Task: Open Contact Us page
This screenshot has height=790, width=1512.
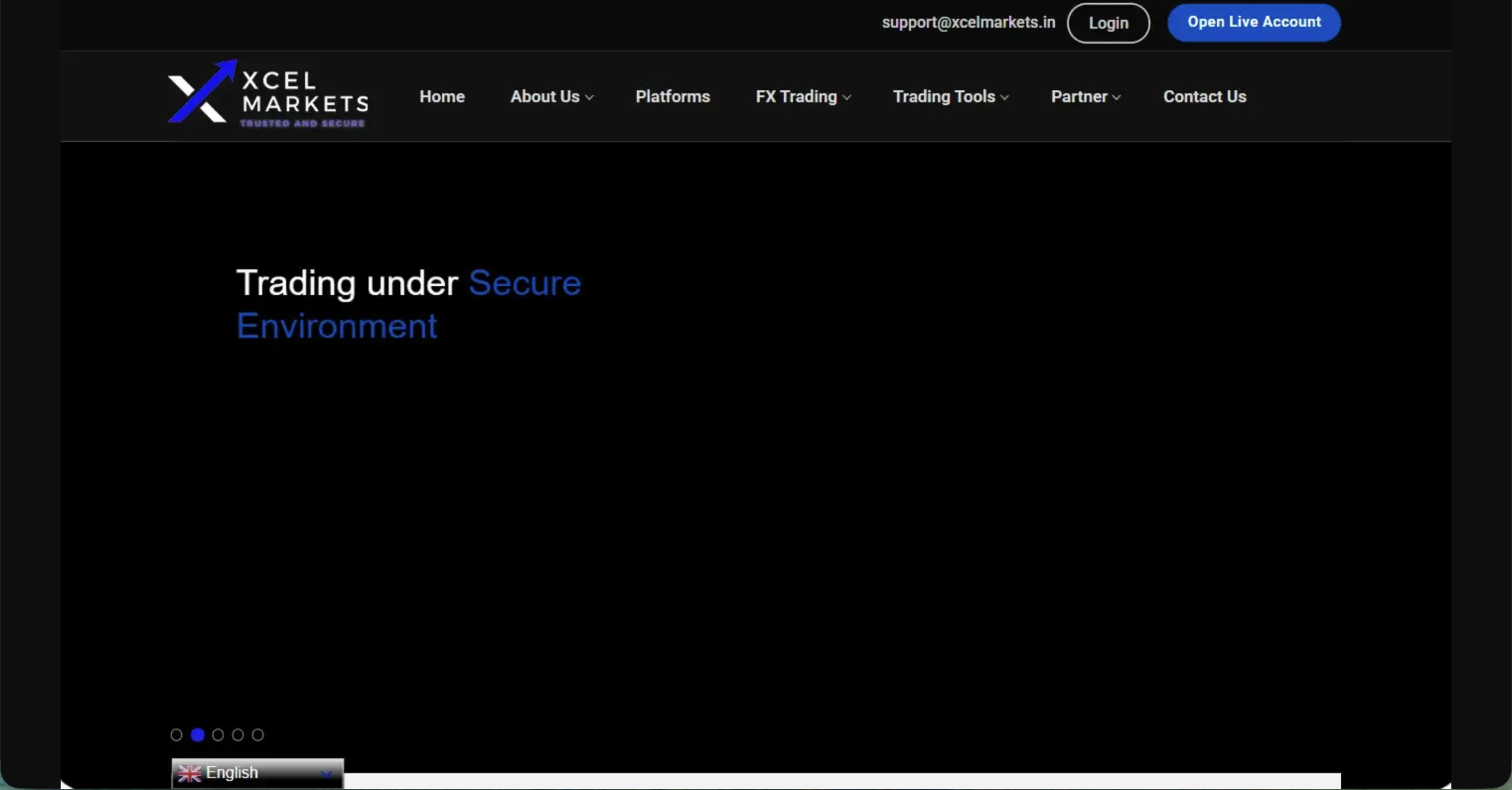Action: point(1204,96)
